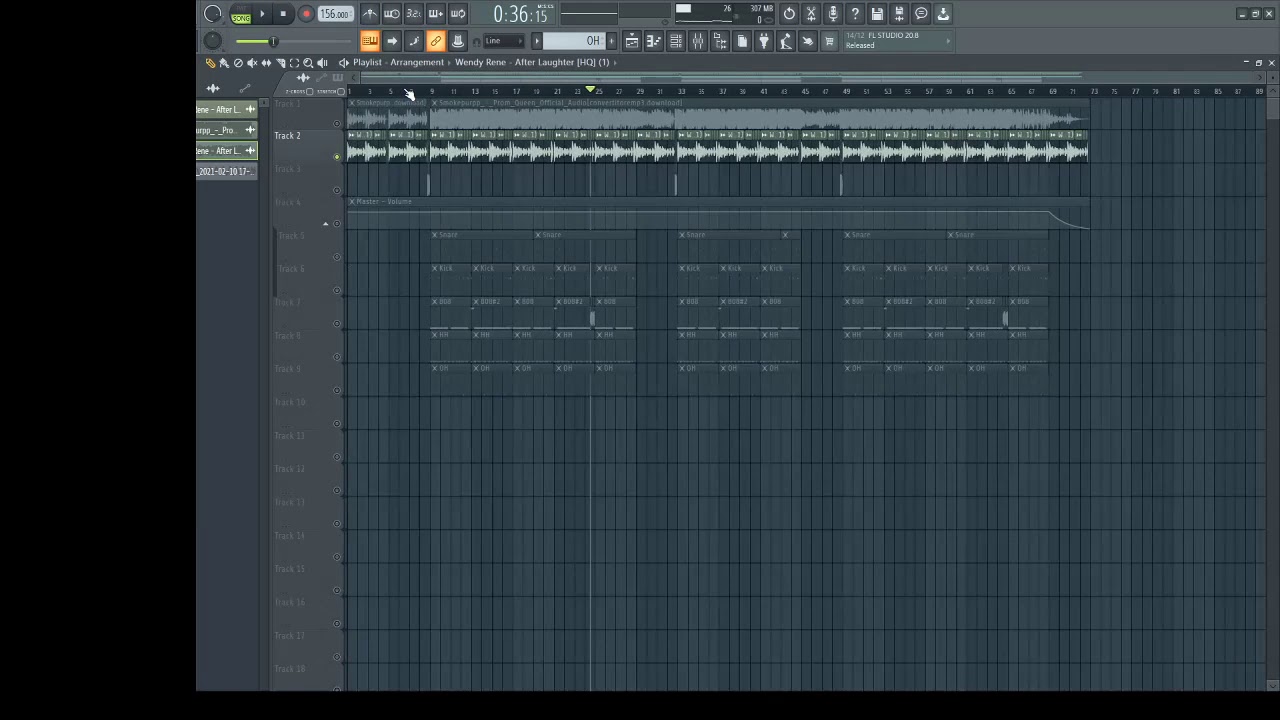Image resolution: width=1280 pixels, height=720 pixels.
Task: Open the Playlist view icon
Action: (x=632, y=41)
